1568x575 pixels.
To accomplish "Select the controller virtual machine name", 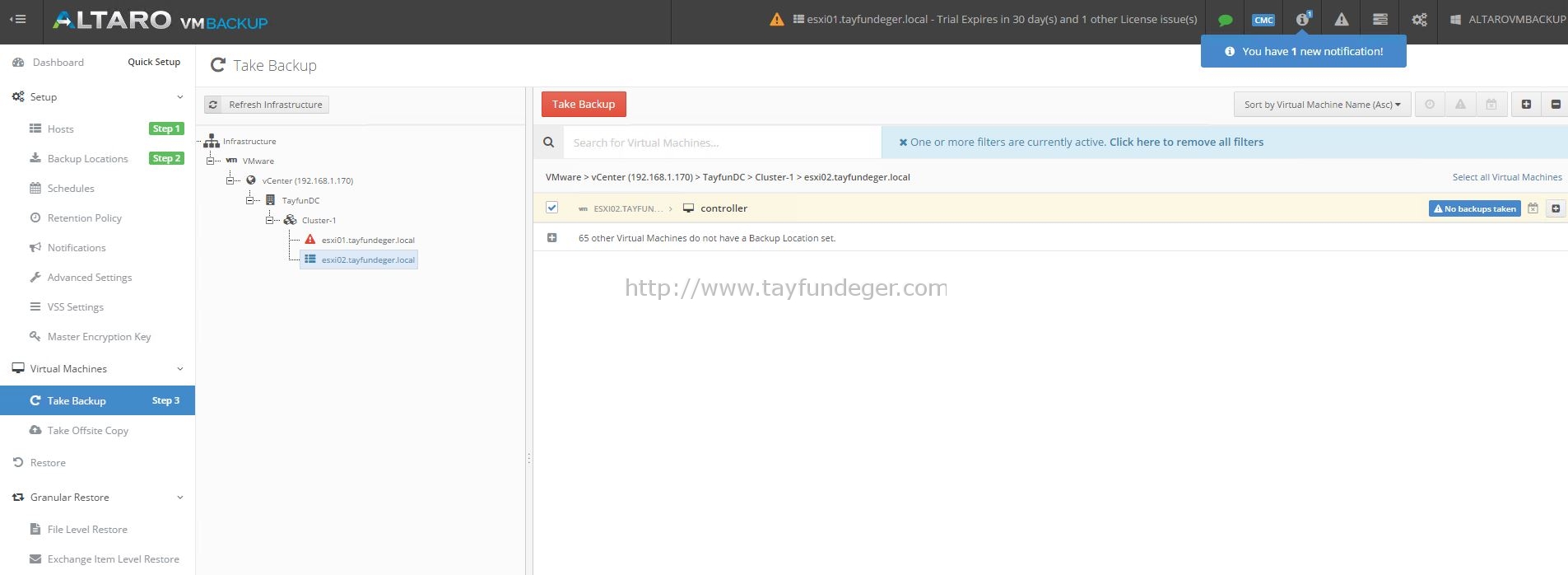I will click(724, 208).
